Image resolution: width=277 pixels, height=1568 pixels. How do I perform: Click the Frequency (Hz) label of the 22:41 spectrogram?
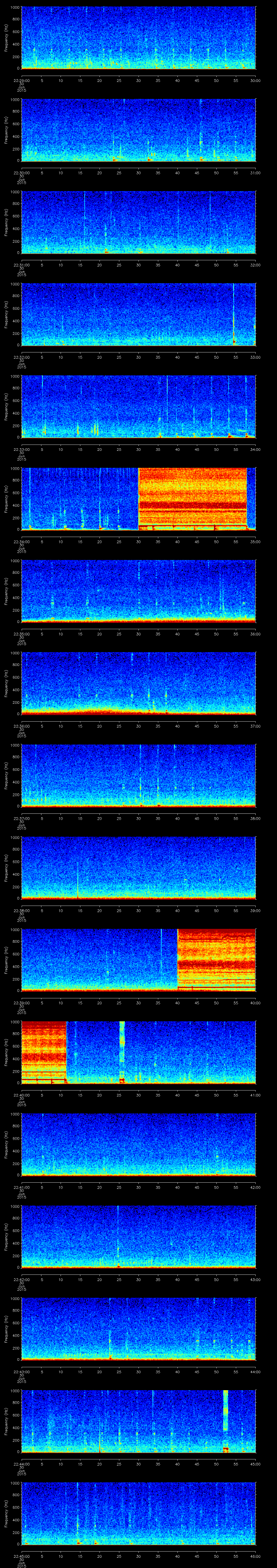point(6,1144)
